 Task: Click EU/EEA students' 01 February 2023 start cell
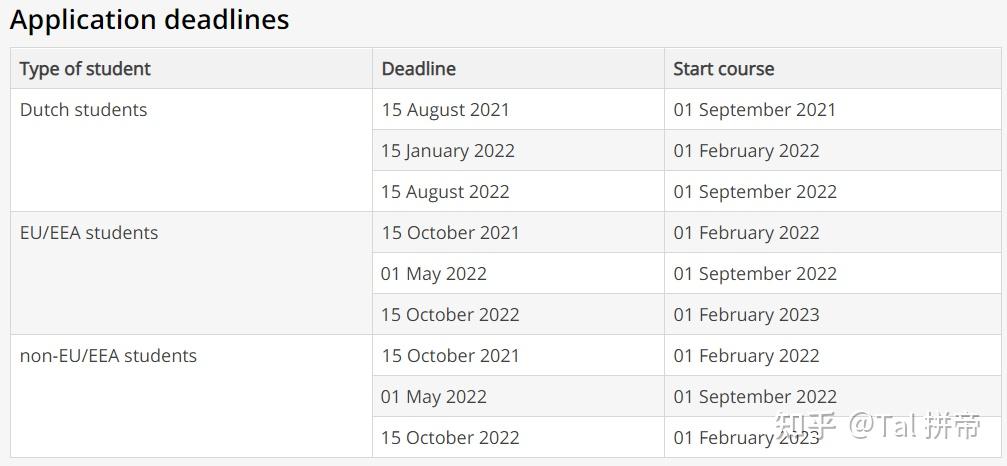click(x=746, y=315)
